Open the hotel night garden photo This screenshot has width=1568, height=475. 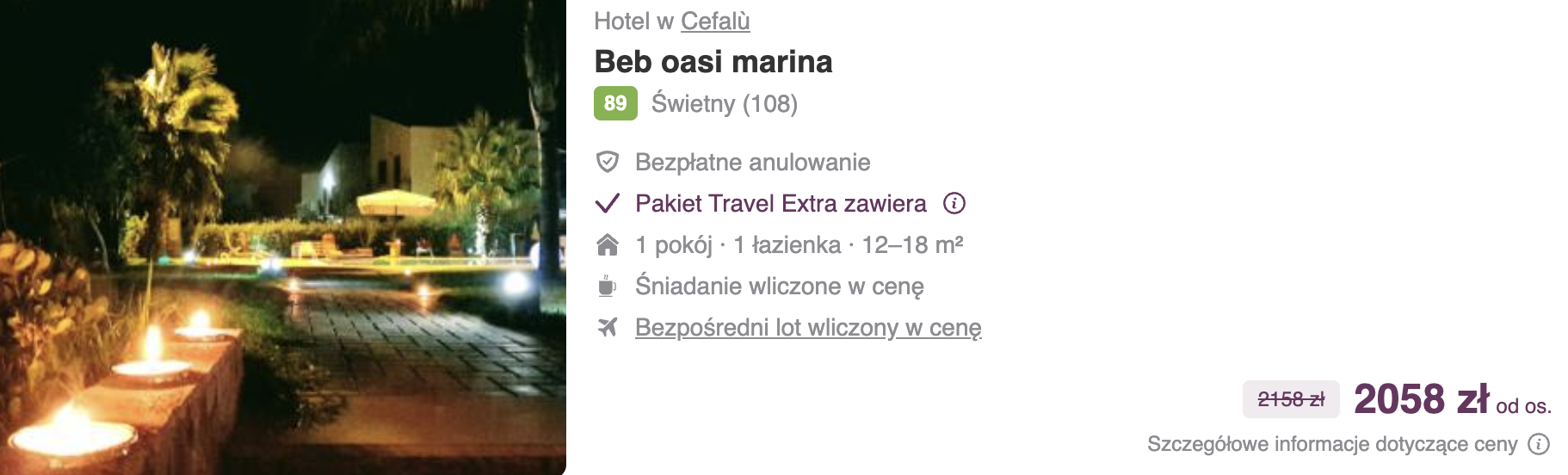(283, 237)
